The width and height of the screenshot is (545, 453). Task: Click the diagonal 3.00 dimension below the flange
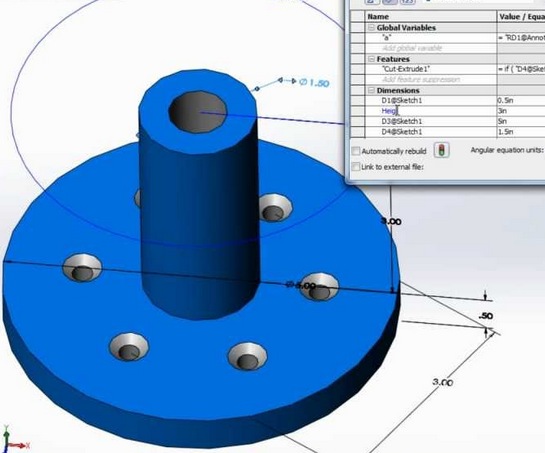click(443, 382)
